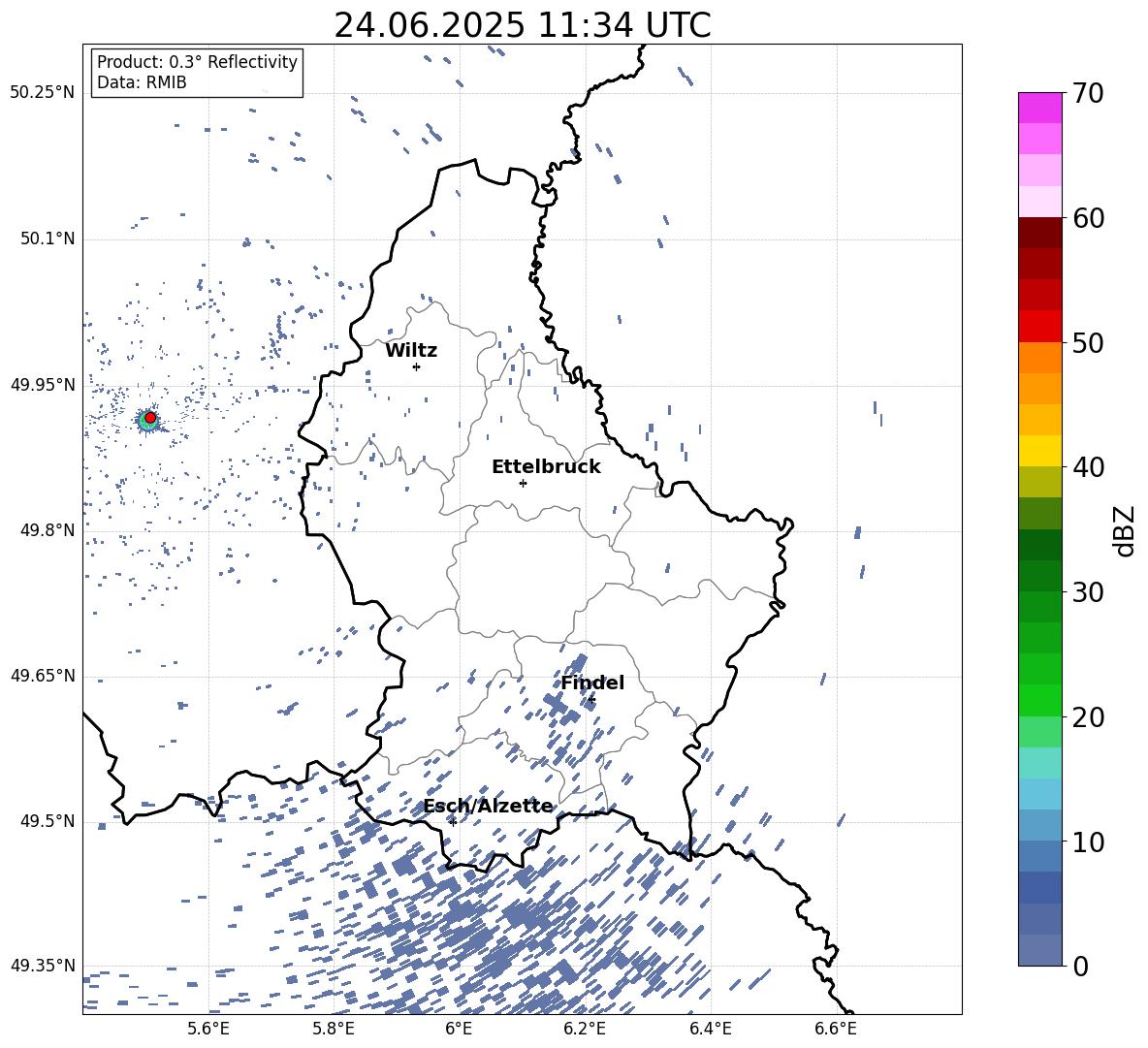The image size is (1148, 1048).
Task: Click the light cyan swatch just above 10
Action: tap(1039, 825)
